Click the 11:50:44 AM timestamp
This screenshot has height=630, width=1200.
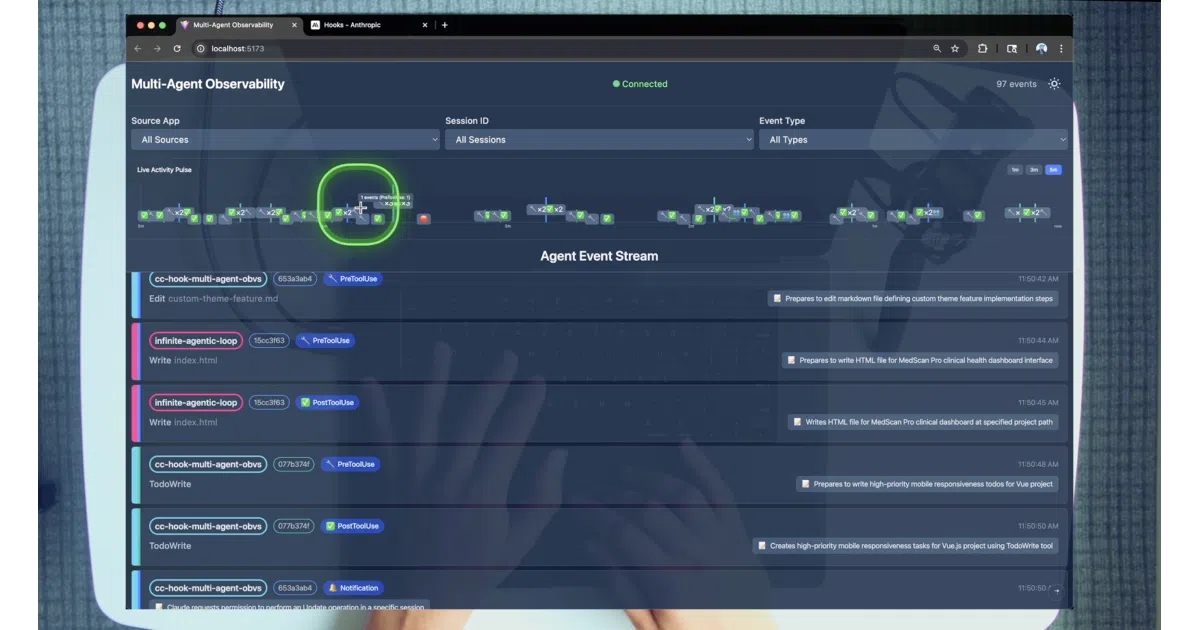1038,341
